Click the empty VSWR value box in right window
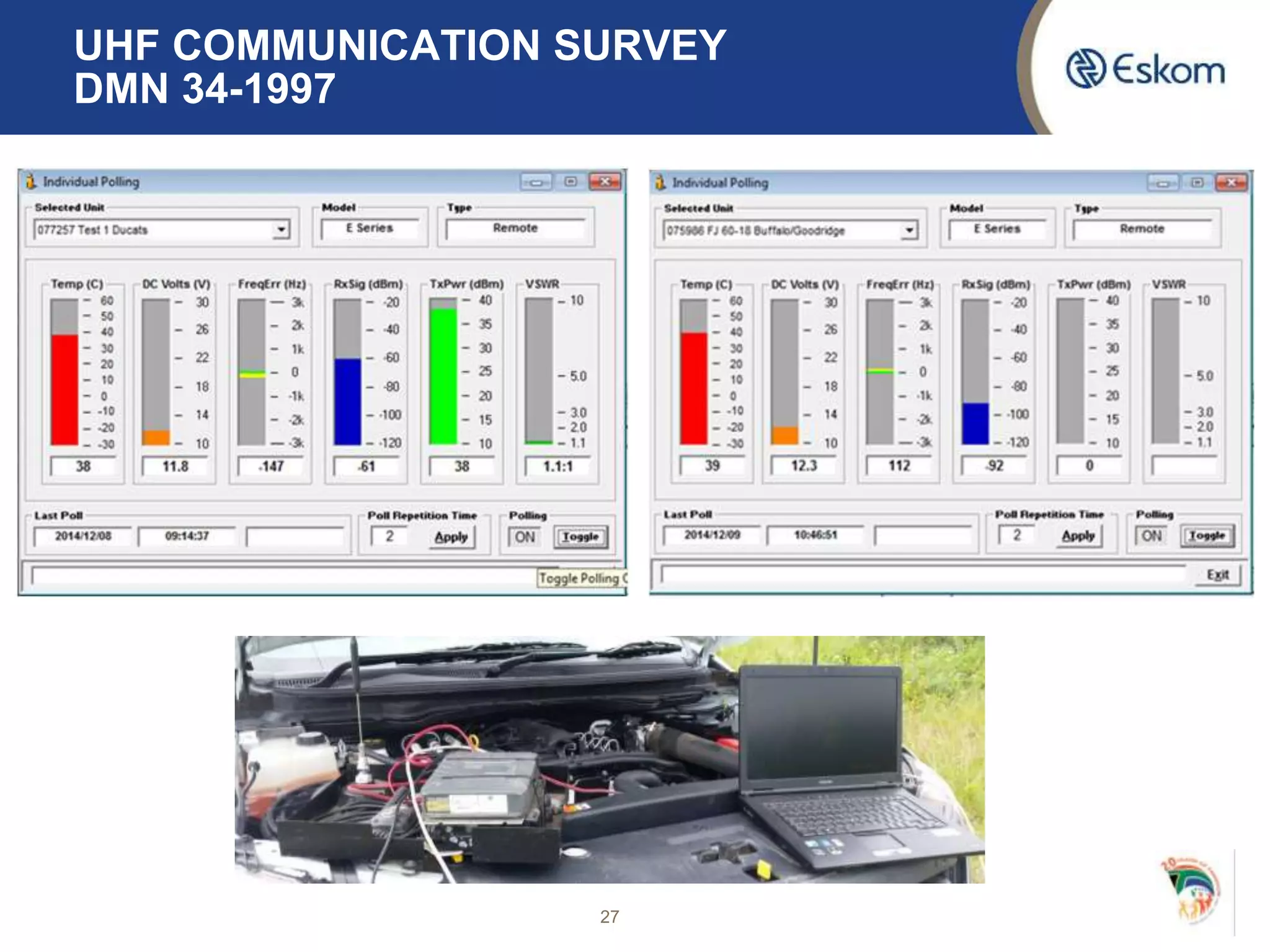1270x952 pixels. [1184, 465]
